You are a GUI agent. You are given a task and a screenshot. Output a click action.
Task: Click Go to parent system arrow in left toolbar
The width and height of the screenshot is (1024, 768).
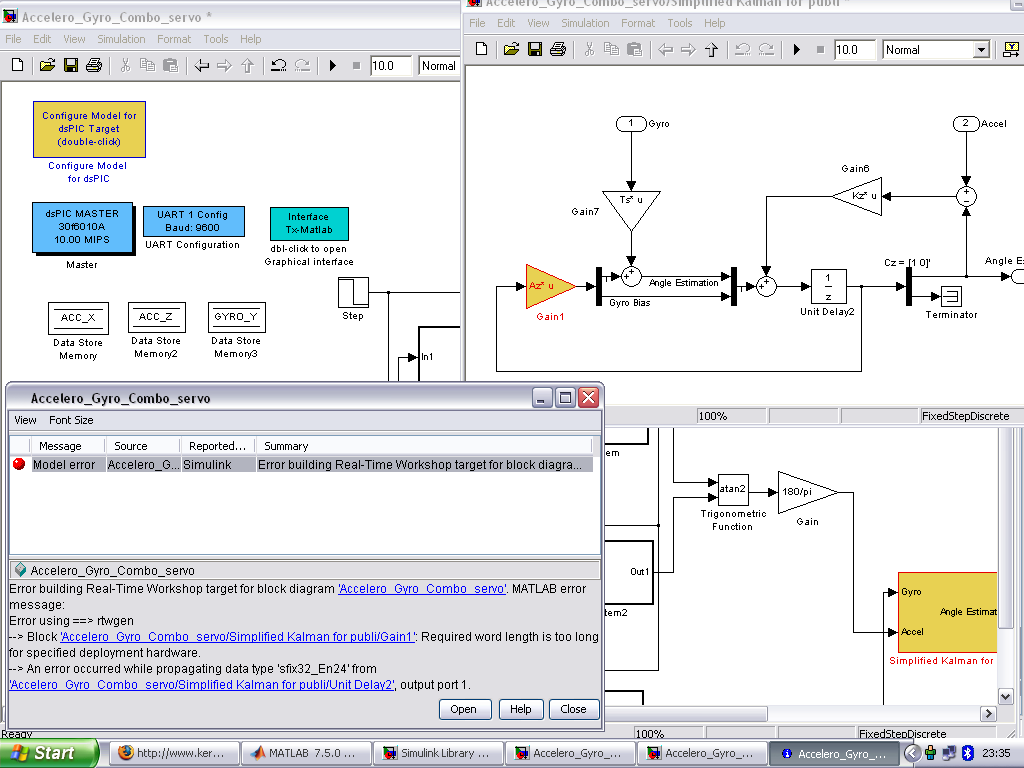tap(248, 65)
